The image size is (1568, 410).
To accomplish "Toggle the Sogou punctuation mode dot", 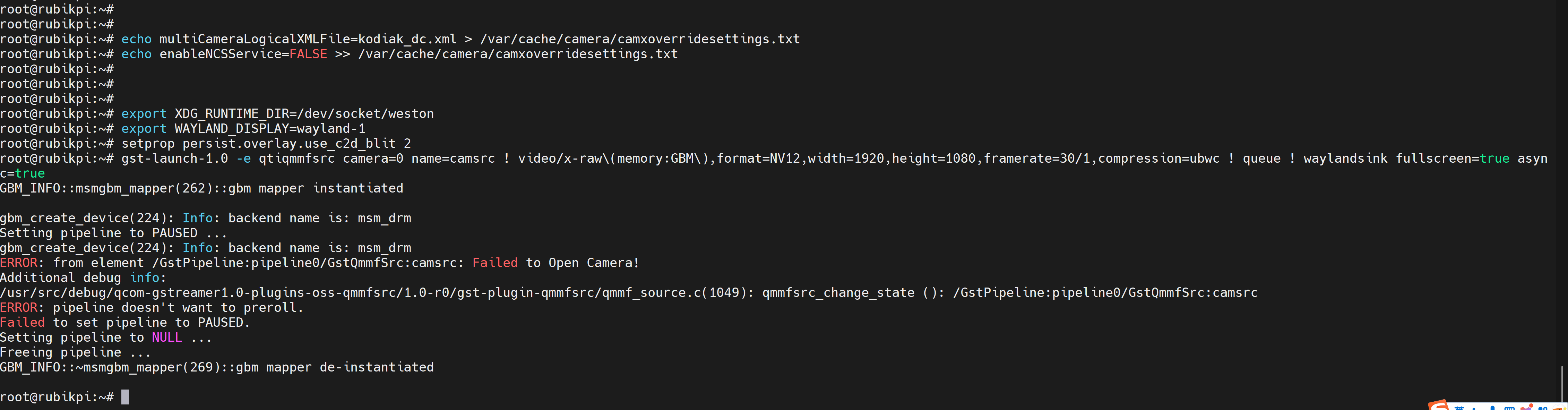I will coord(1474,409).
